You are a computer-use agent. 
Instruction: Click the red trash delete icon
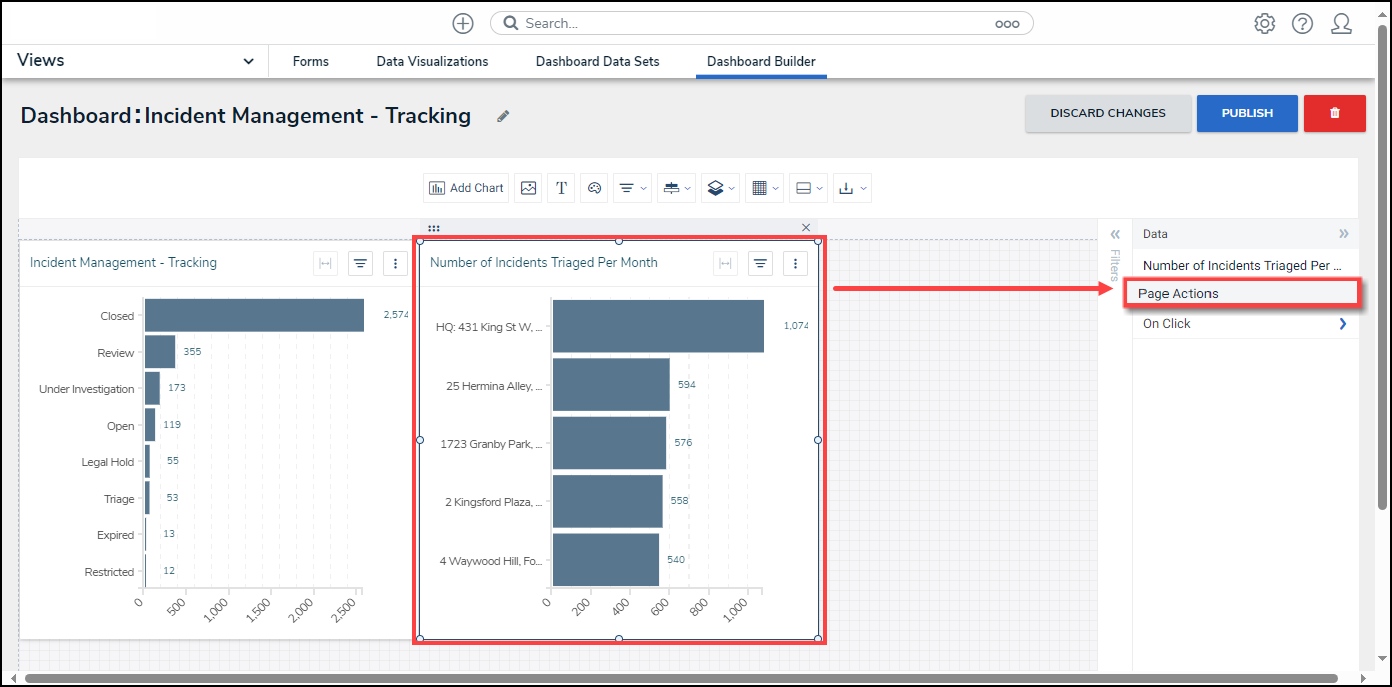[1334, 113]
